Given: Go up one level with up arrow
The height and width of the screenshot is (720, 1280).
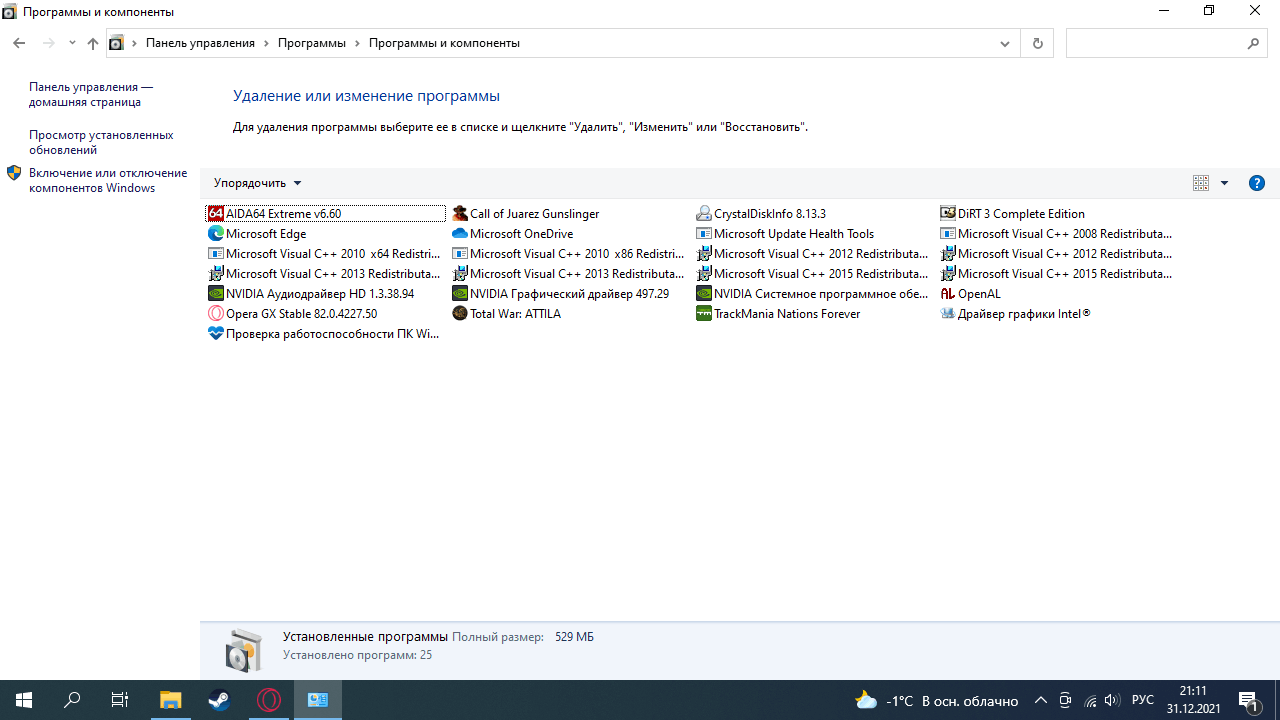Looking at the screenshot, I should [93, 43].
